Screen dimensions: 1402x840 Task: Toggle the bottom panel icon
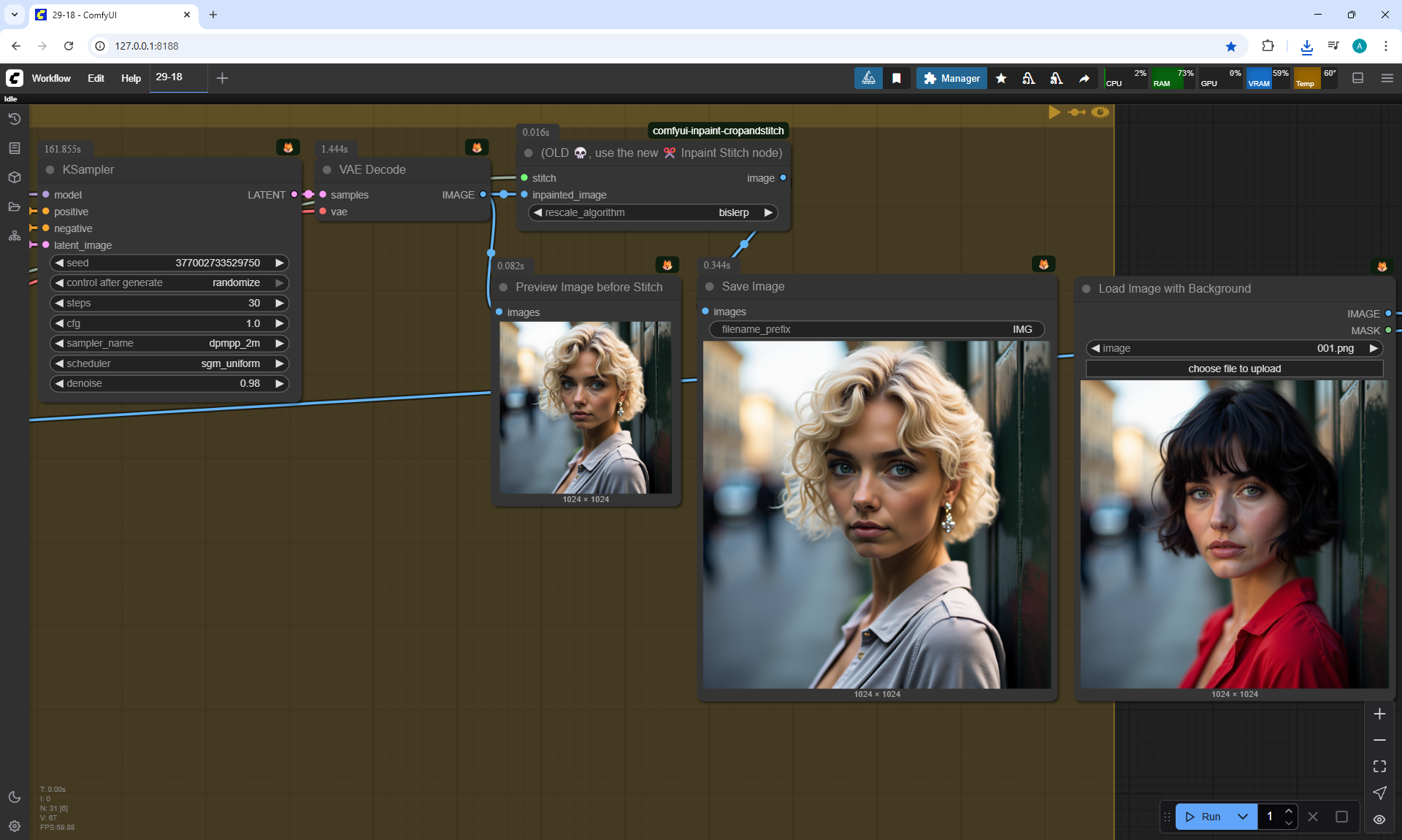(1357, 78)
